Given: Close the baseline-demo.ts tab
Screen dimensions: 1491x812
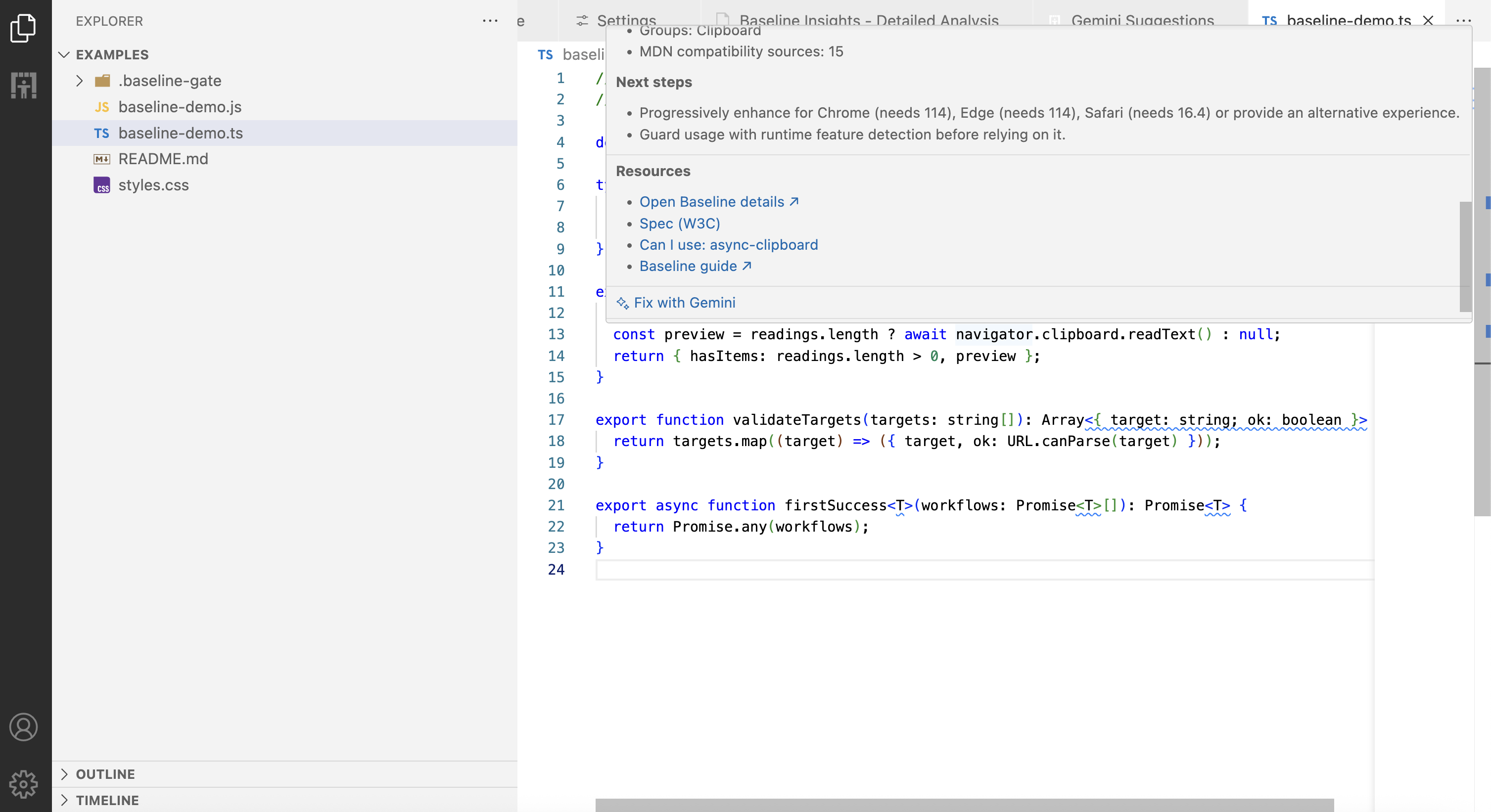Looking at the screenshot, I should tap(1428, 21).
